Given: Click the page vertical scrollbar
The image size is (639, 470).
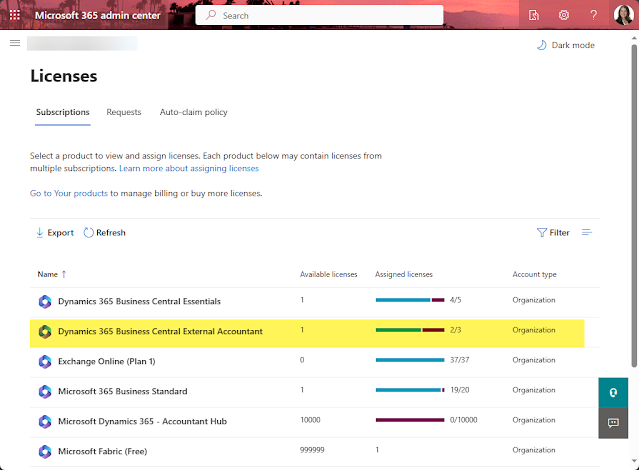Looking at the screenshot, I should pyautogui.click(x=634, y=206).
